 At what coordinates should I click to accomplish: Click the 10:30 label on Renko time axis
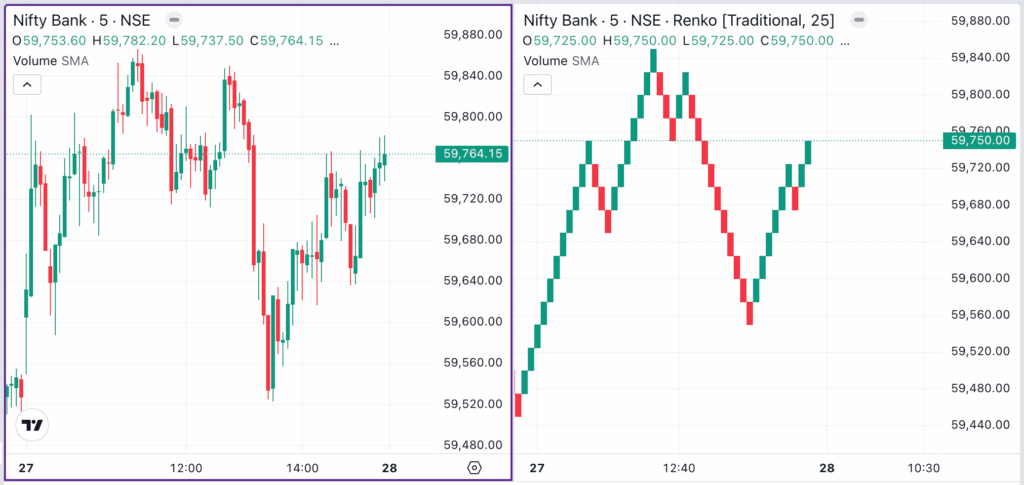coord(923,468)
